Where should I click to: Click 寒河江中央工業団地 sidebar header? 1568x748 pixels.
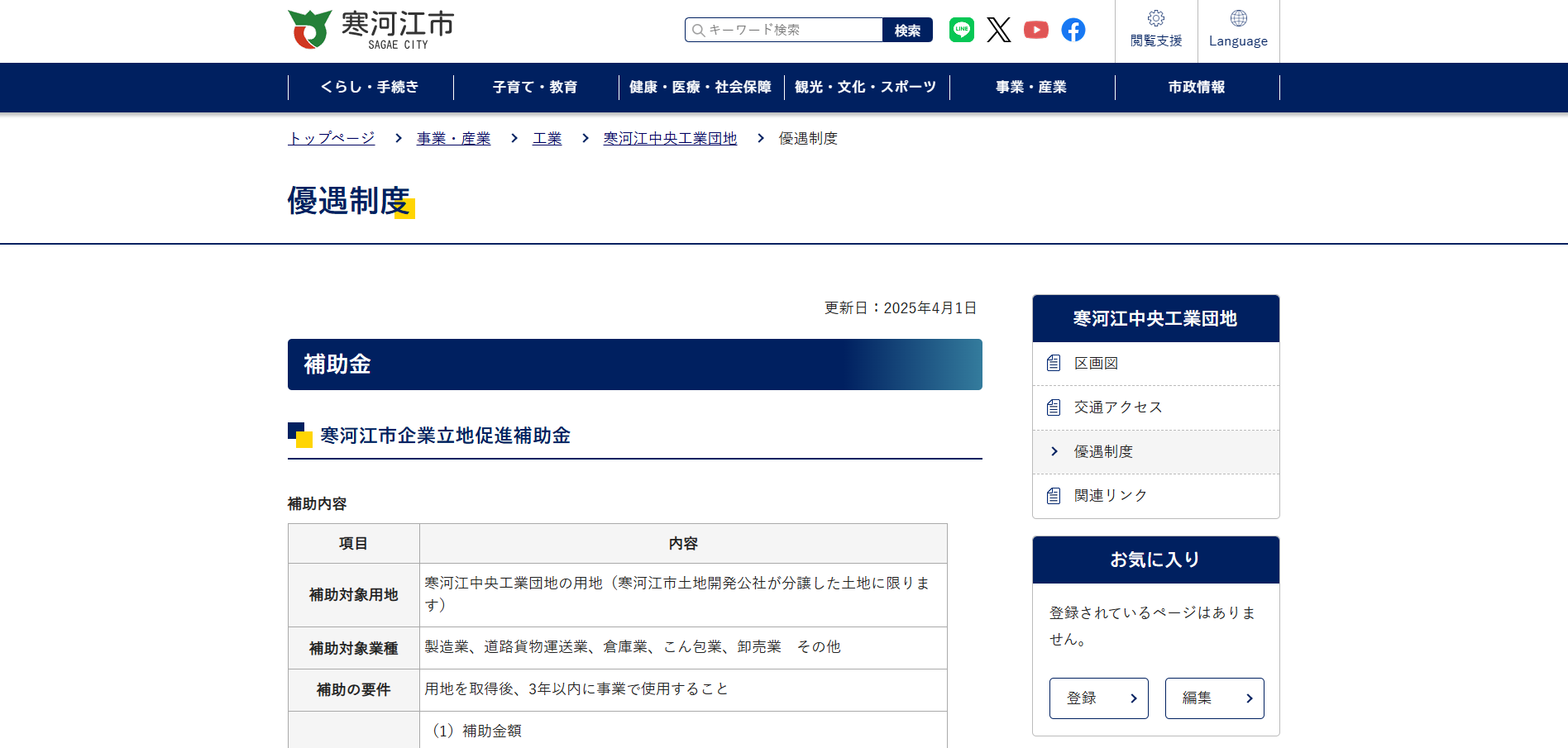pos(1156,319)
